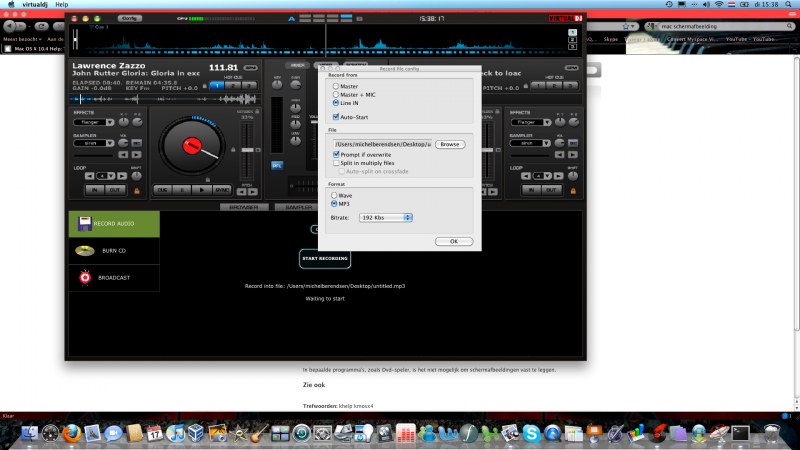The height and width of the screenshot is (450, 800).
Task: Open Terminal from the Dock
Action: [x=740, y=434]
